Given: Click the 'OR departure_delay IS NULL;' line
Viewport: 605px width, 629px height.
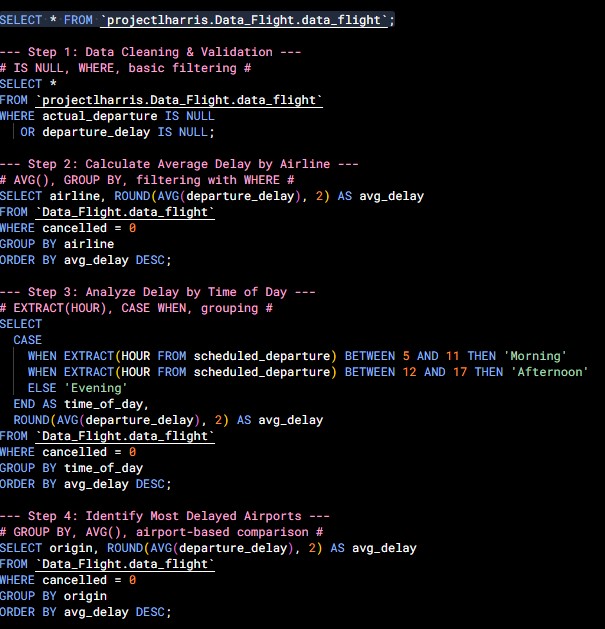Looking at the screenshot, I should click(117, 132).
